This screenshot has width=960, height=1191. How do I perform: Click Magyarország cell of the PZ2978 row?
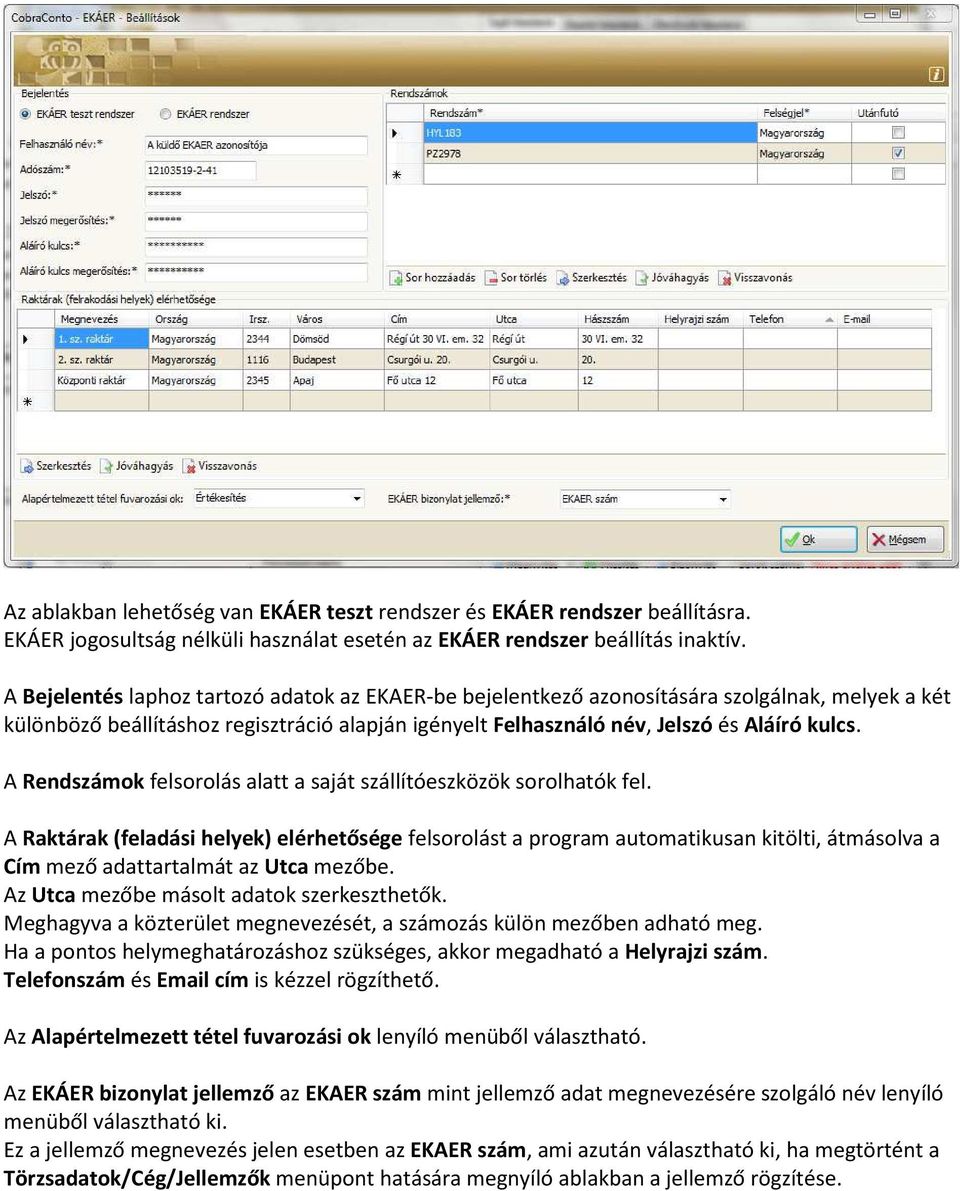click(804, 153)
